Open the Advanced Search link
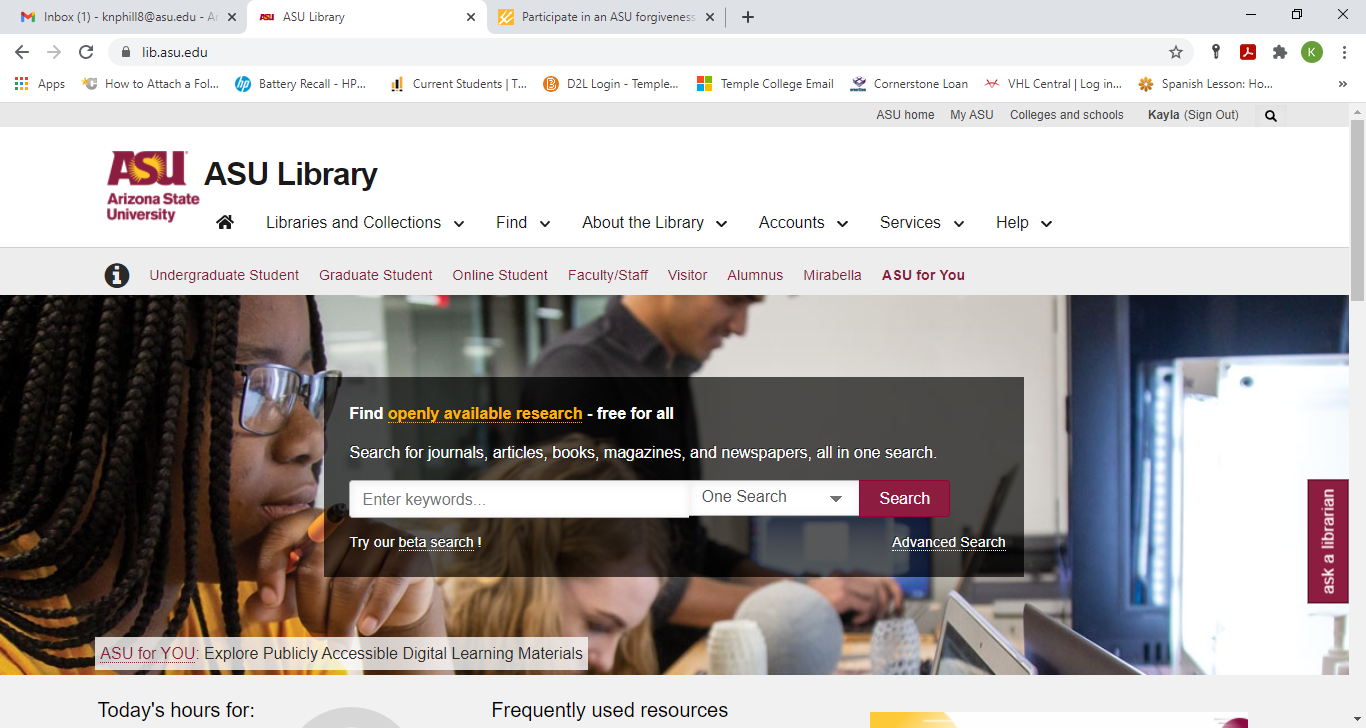The image size is (1366, 728). pyautogui.click(x=948, y=542)
